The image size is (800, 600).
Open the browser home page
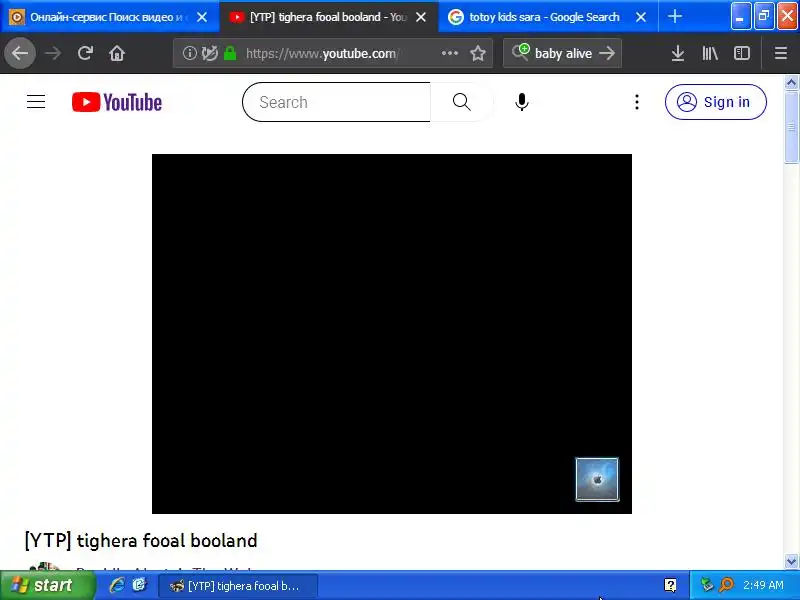tap(117, 53)
